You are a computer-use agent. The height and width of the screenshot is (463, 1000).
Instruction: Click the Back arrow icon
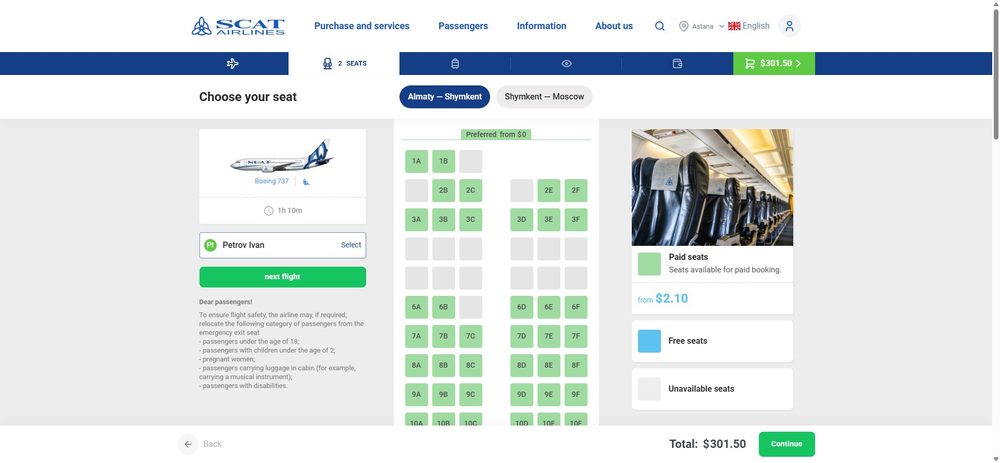click(188, 444)
